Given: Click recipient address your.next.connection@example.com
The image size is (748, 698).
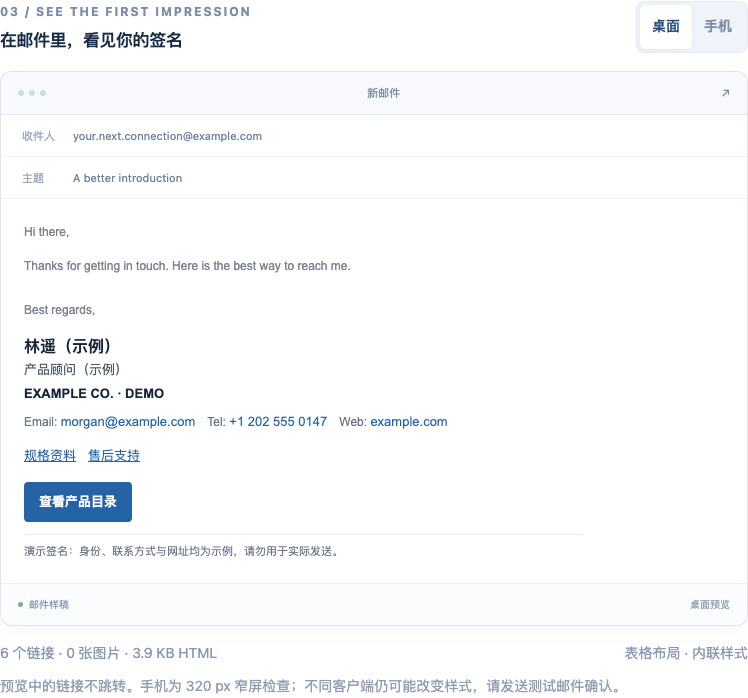Looking at the screenshot, I should click(167, 136).
